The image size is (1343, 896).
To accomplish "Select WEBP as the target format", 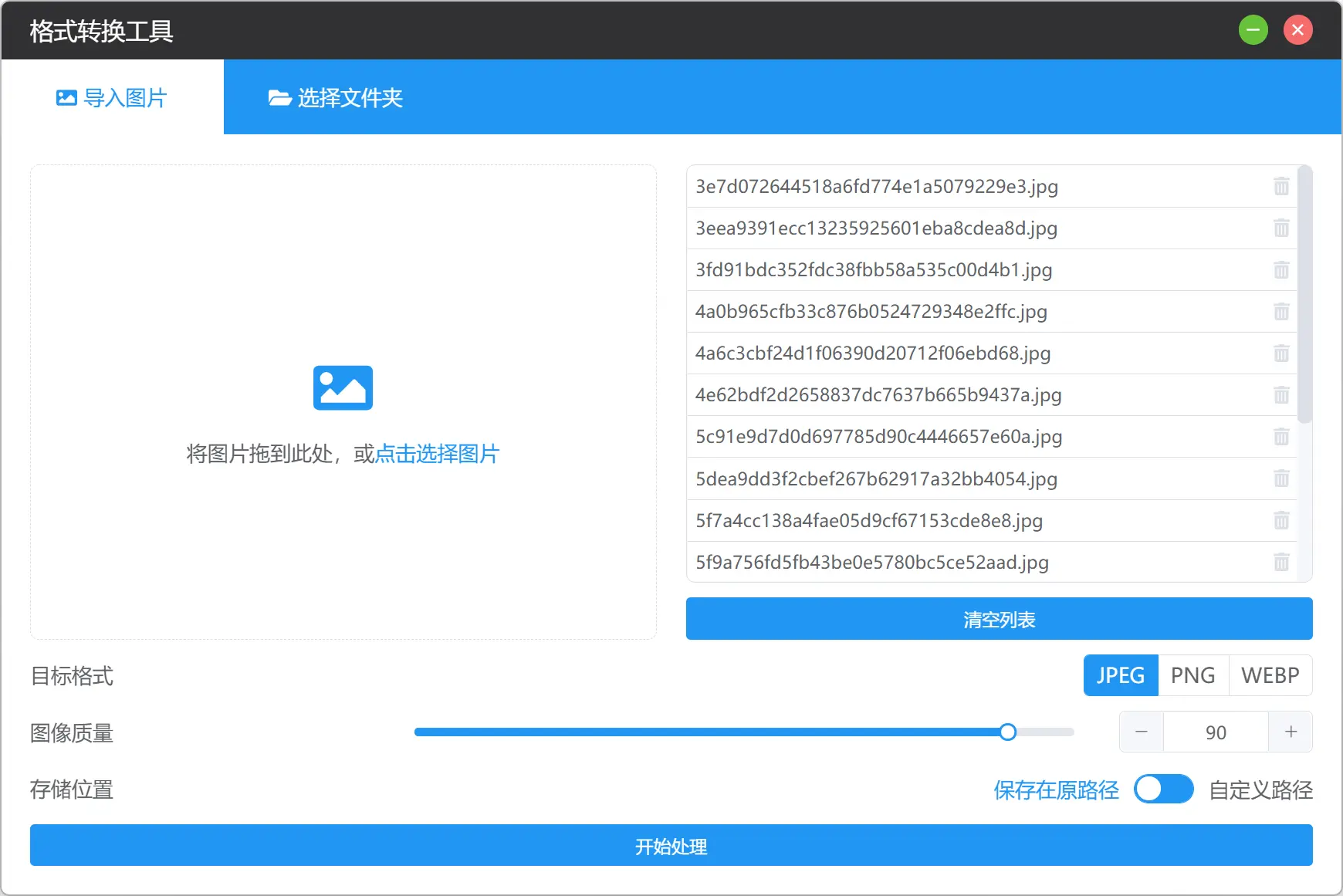I will pyautogui.click(x=1270, y=675).
